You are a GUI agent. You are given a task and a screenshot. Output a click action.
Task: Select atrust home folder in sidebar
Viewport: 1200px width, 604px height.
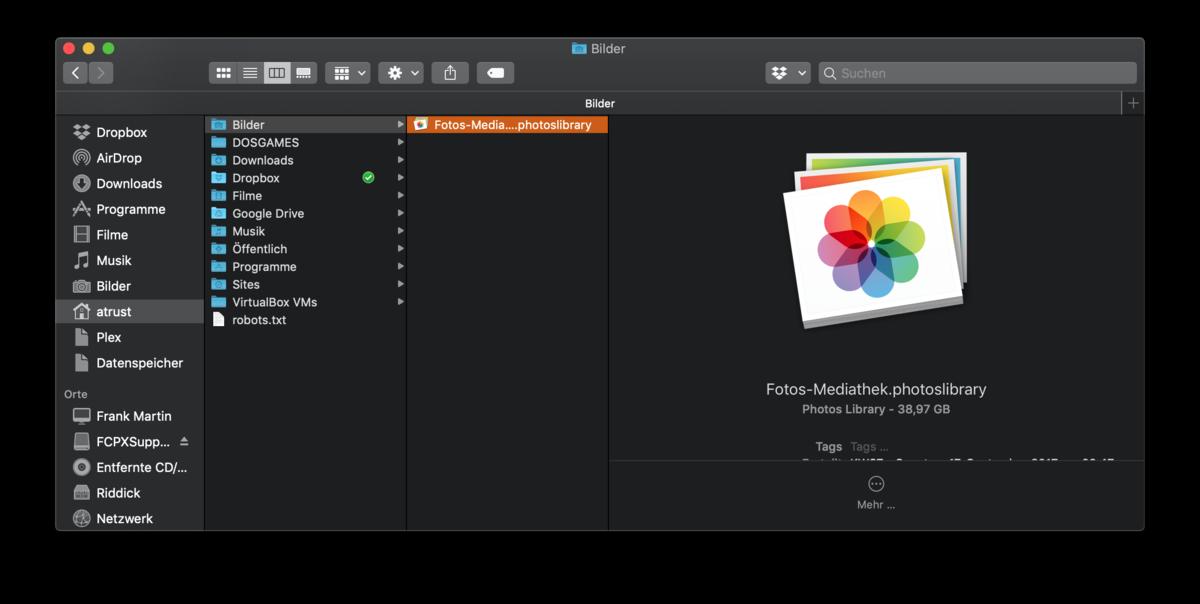(x=129, y=312)
